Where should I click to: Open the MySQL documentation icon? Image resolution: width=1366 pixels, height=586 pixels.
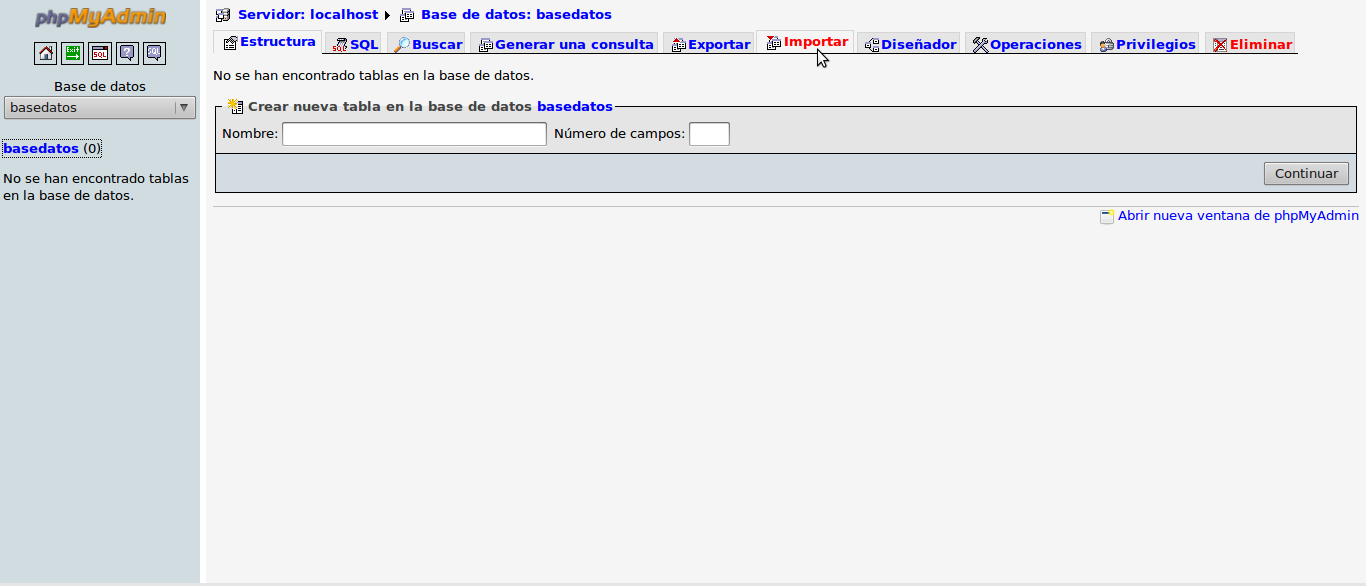pos(154,53)
